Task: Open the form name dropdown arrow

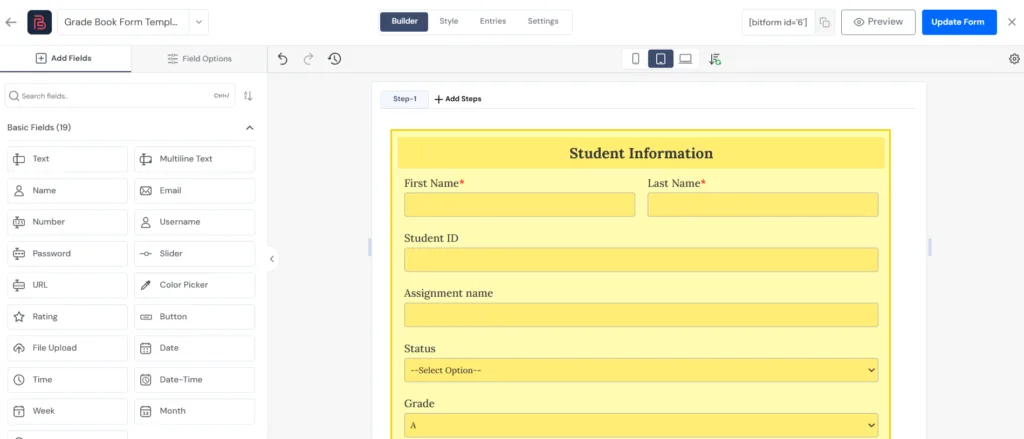Action: tap(199, 22)
